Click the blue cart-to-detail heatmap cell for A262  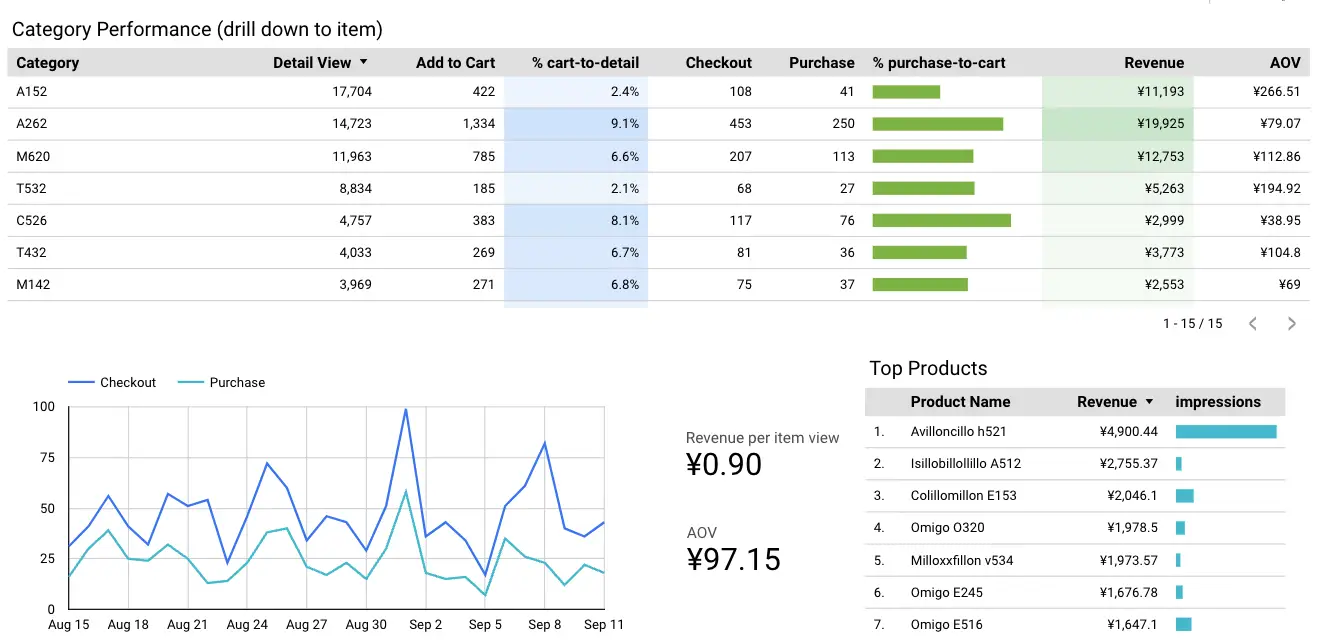[577, 123]
